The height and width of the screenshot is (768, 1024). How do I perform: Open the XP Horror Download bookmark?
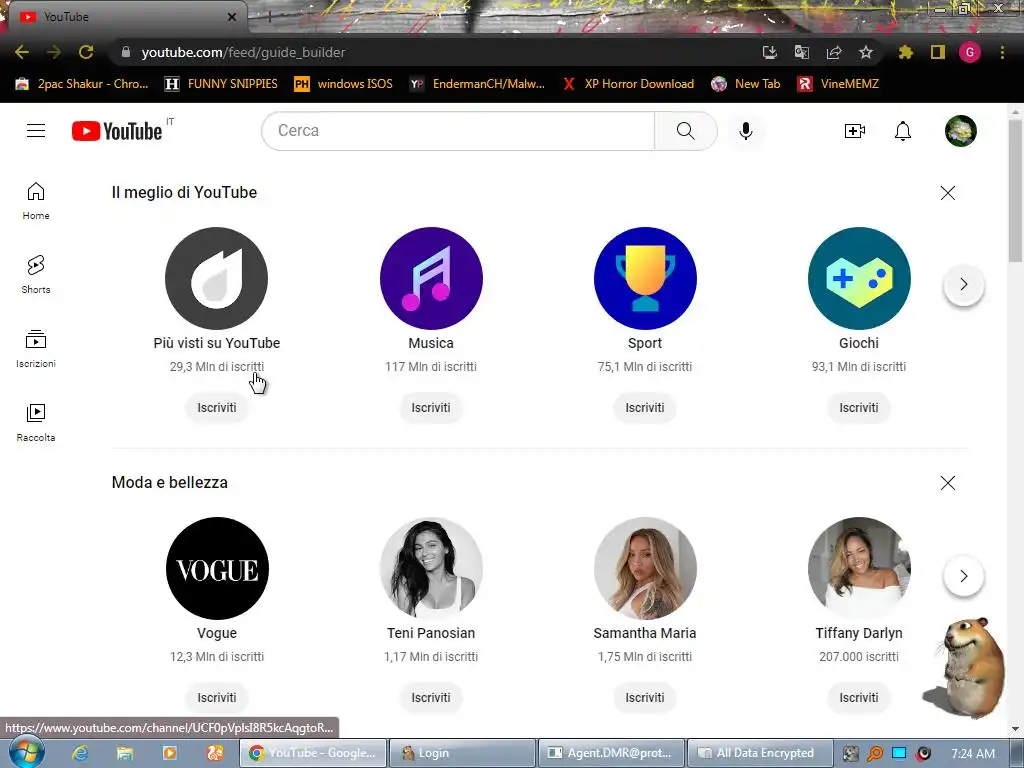tap(629, 84)
